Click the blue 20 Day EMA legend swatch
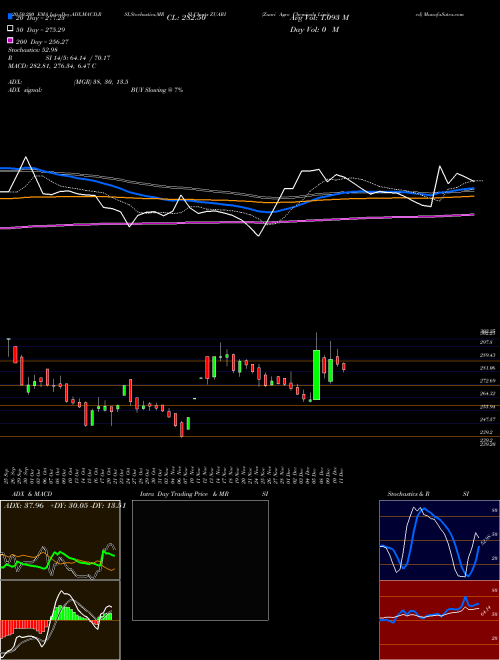The height and width of the screenshot is (660, 500). tap(11, 17)
